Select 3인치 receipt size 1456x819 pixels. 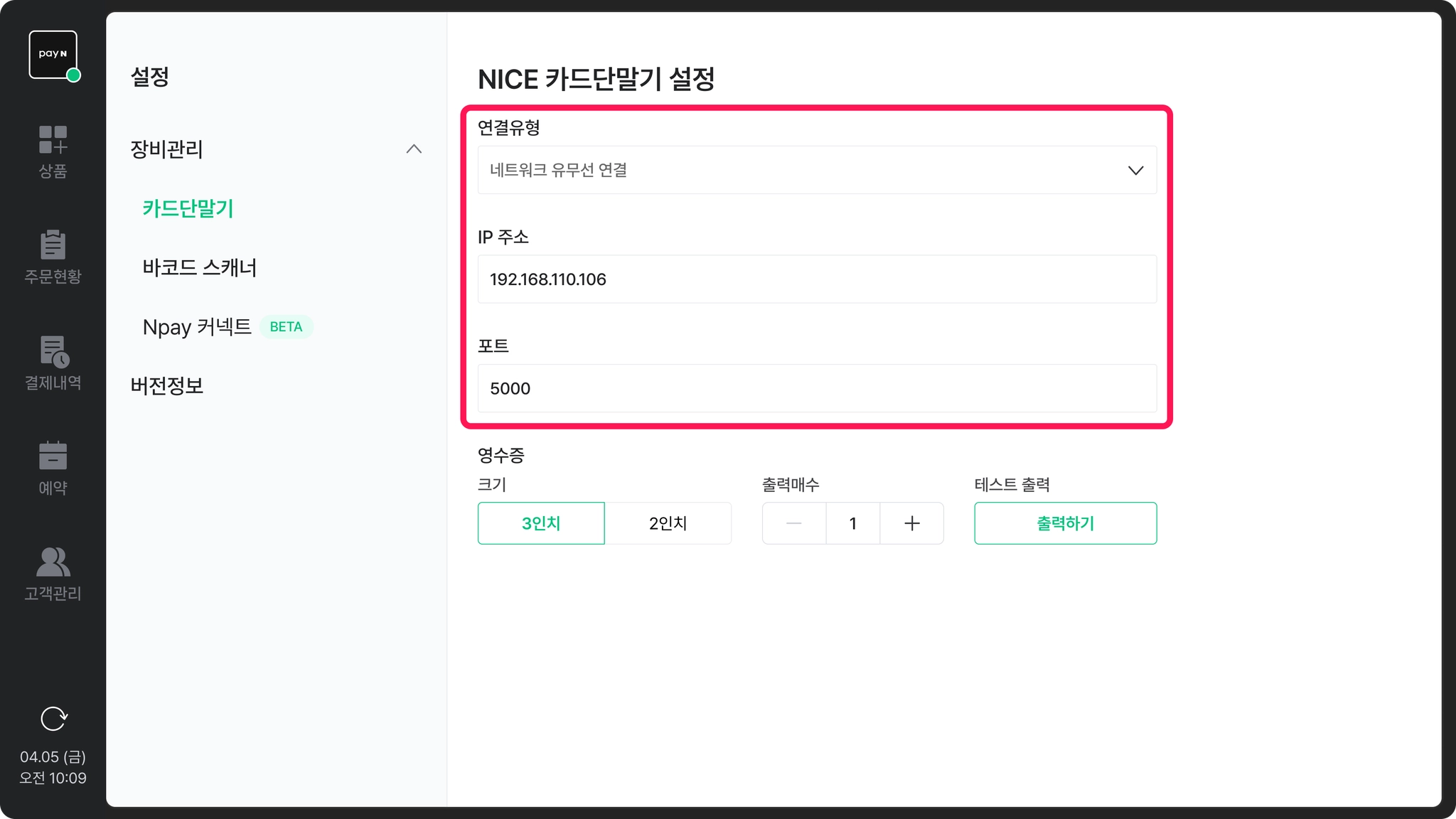pyautogui.click(x=541, y=523)
